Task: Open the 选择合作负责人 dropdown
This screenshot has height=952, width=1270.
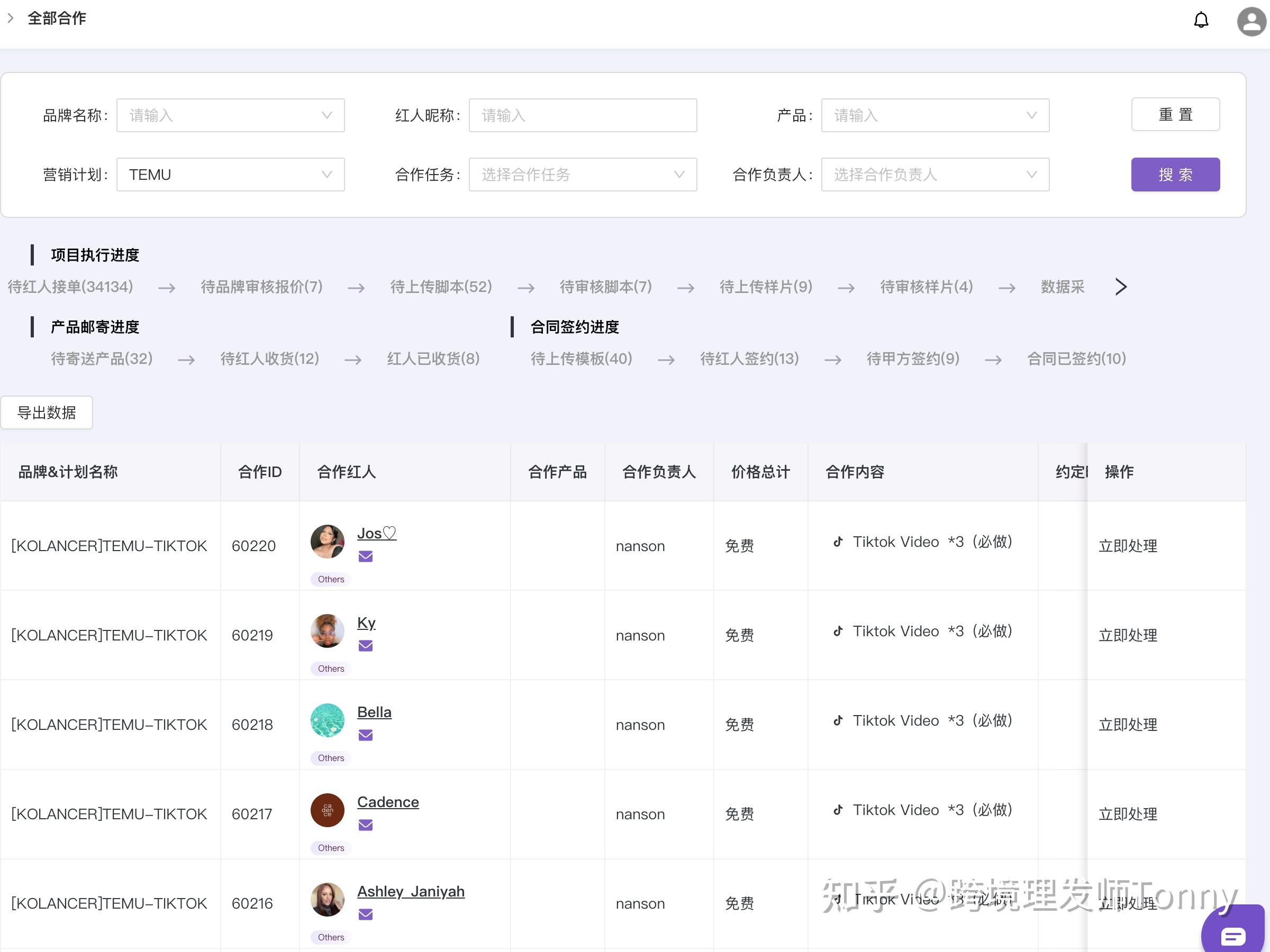Action: pos(935,175)
